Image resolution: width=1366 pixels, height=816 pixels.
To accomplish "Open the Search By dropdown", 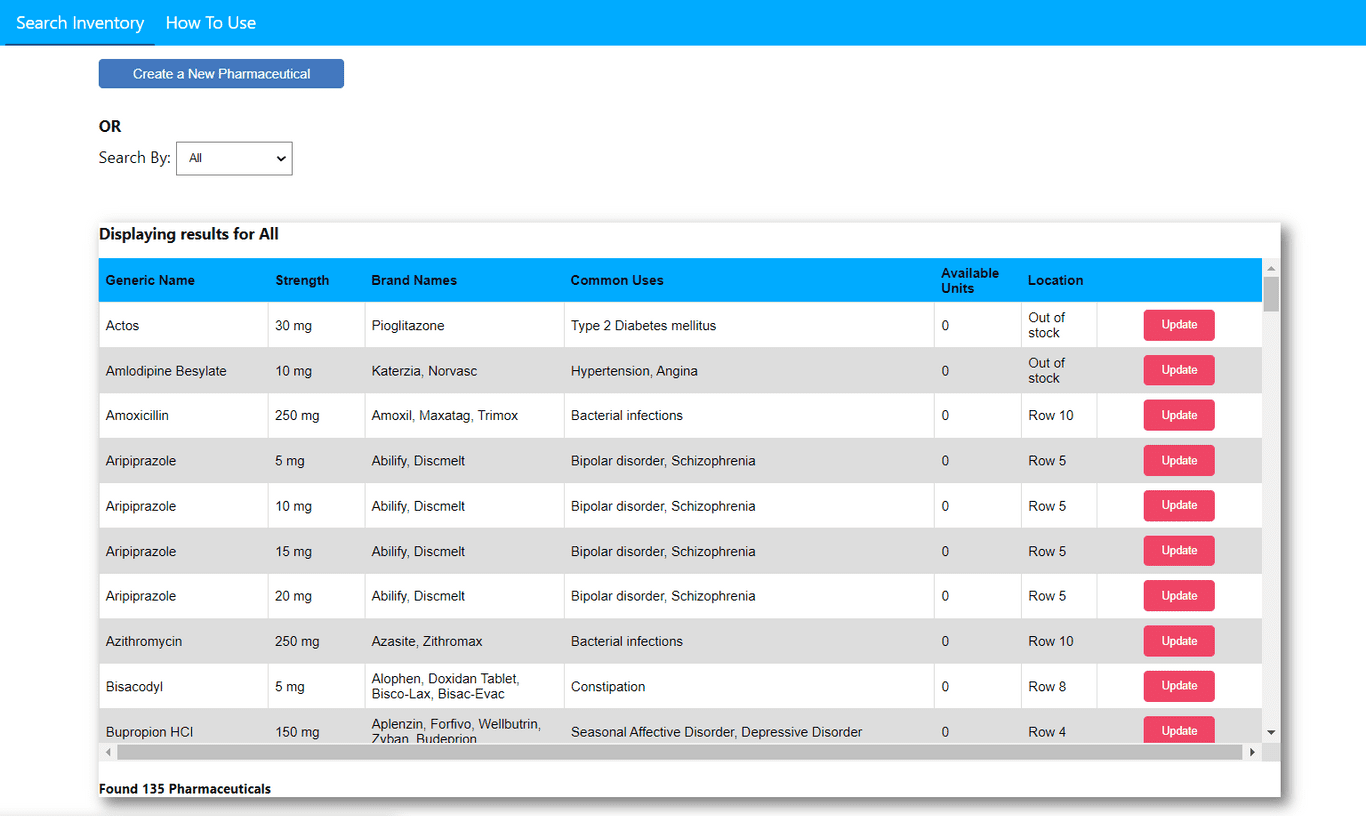I will (x=233, y=158).
